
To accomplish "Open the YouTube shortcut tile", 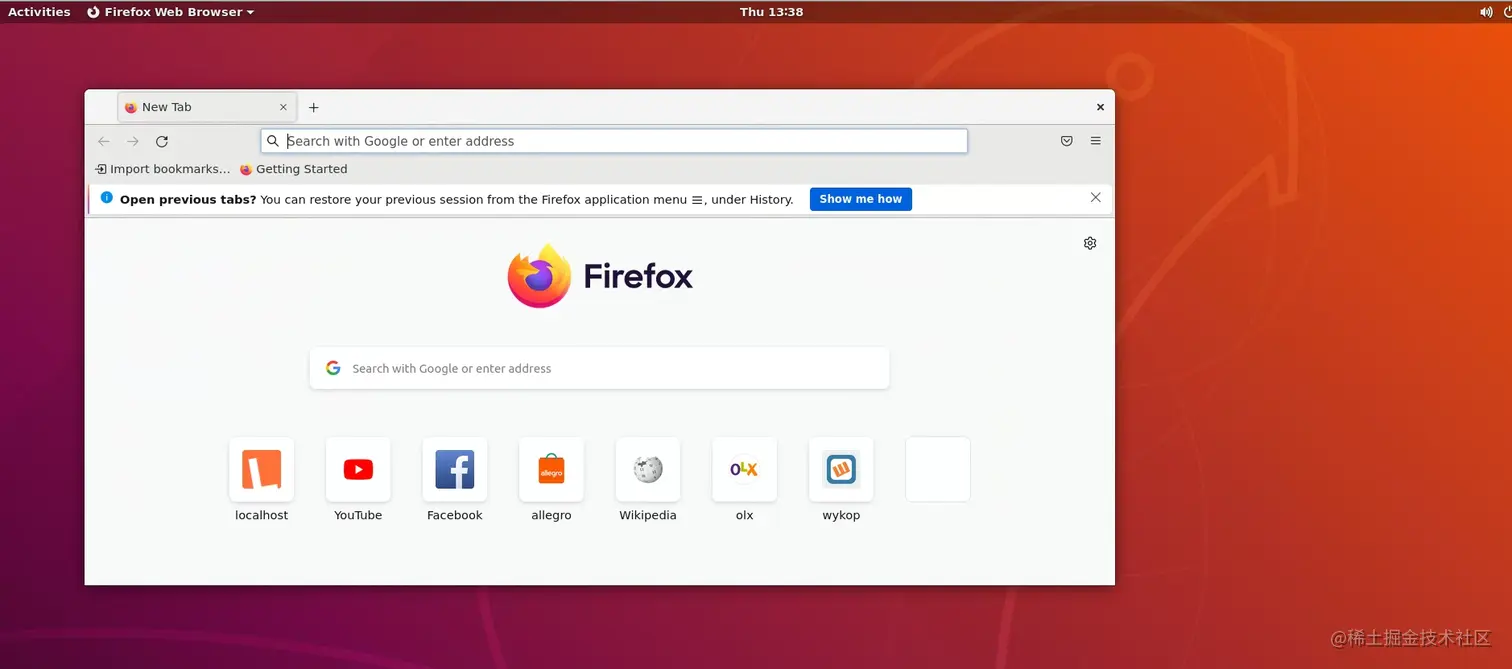I will tap(358, 469).
